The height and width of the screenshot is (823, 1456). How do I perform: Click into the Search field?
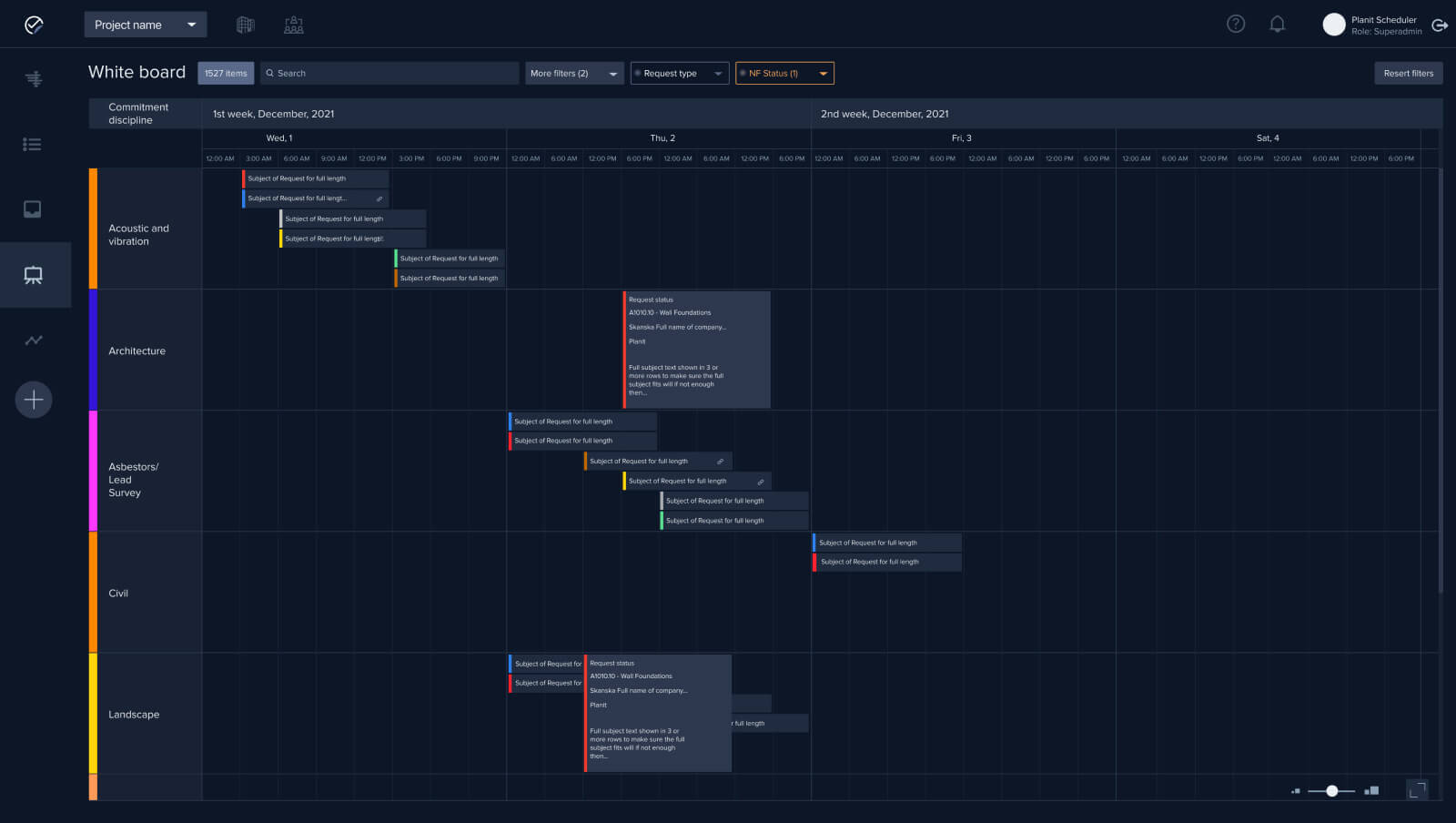click(391, 74)
